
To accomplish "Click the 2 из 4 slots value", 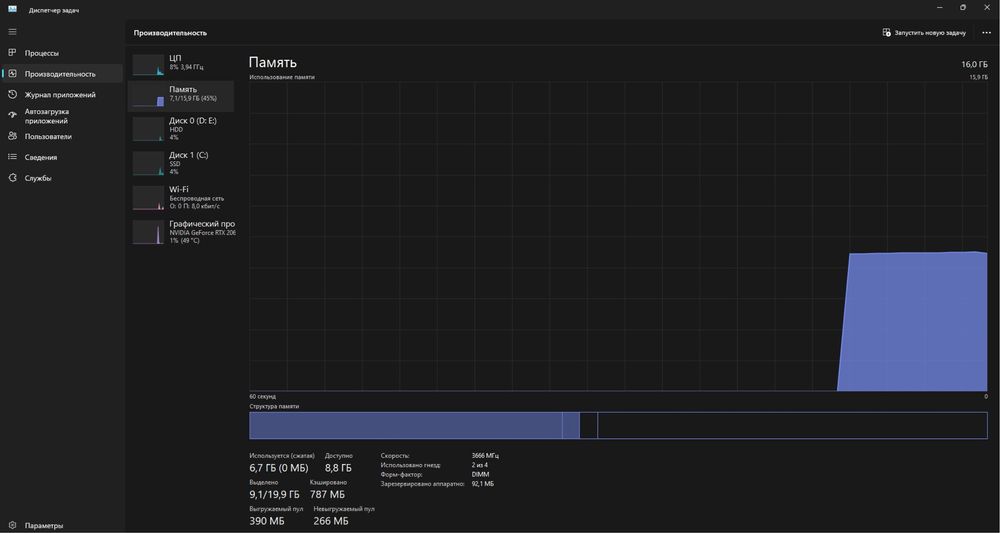I will 480,465.
